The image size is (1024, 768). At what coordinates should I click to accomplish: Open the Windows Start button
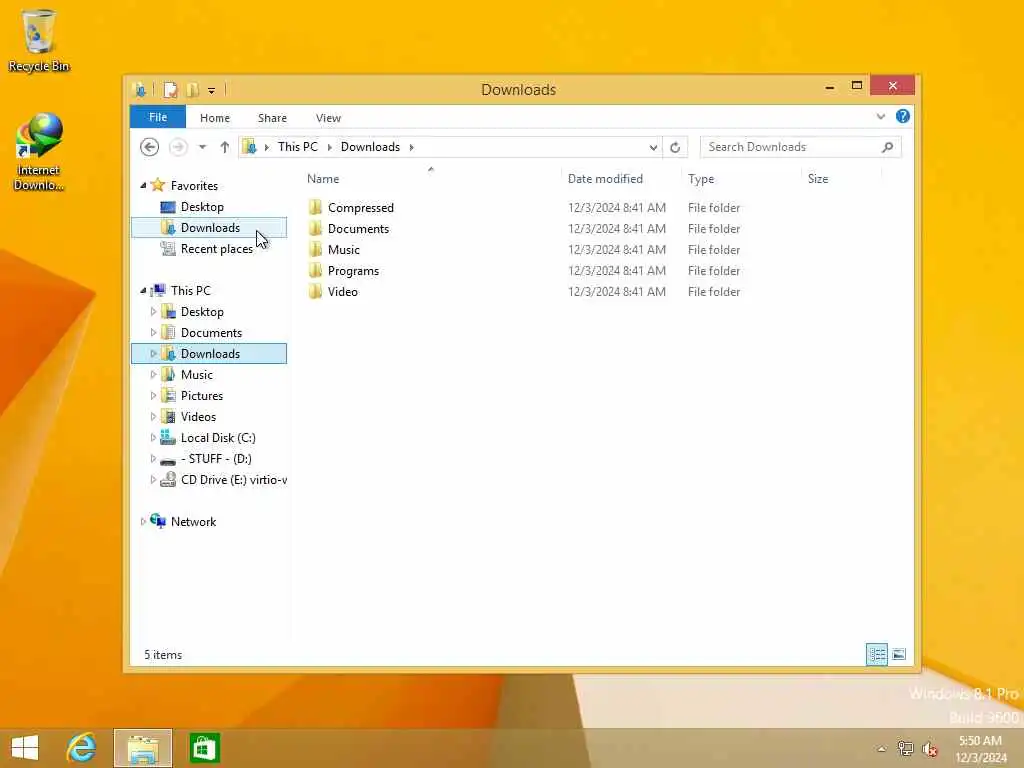25,748
